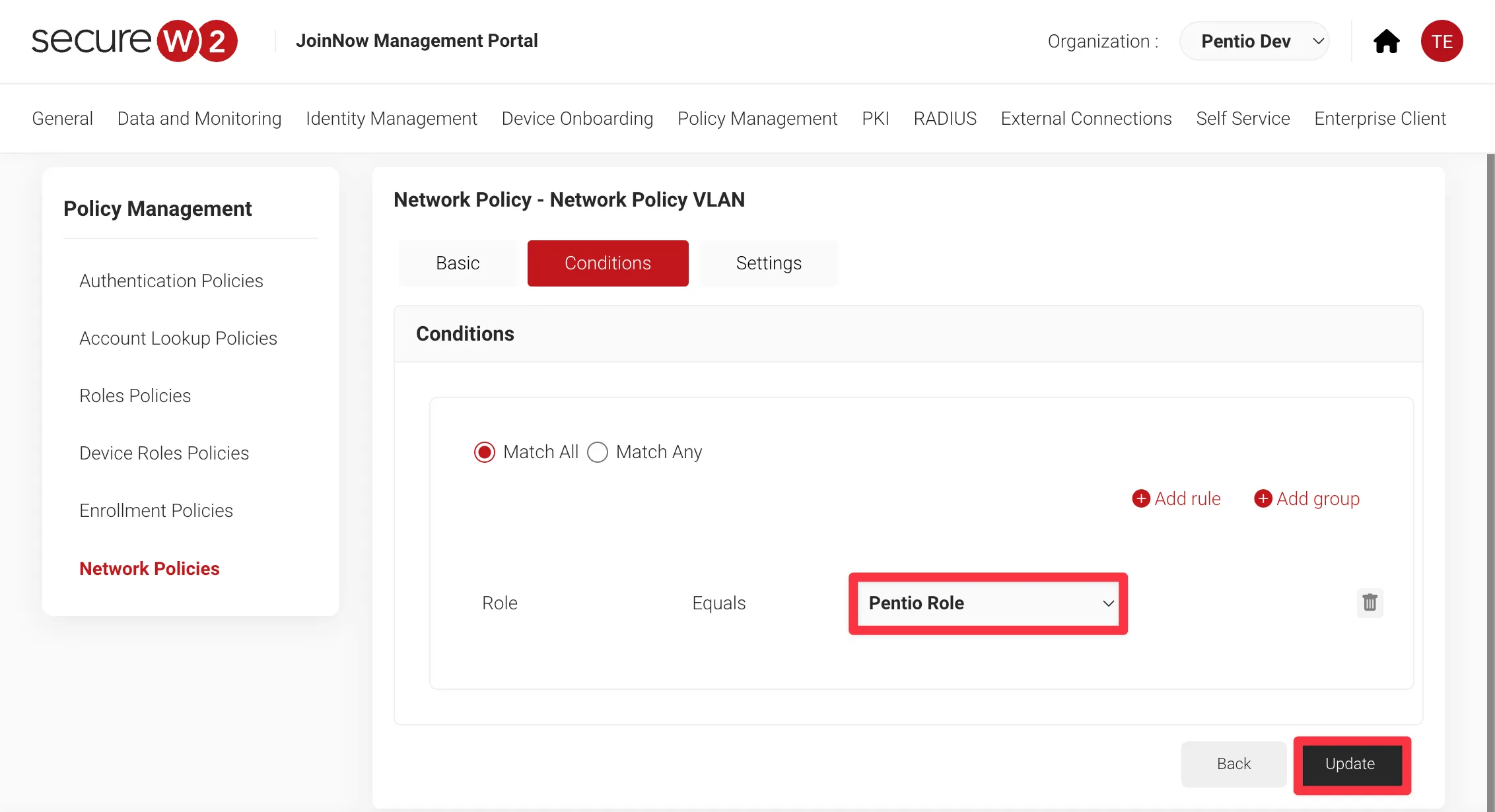The height and width of the screenshot is (812, 1495).
Task: Click the plus icon beside Add rule
Action: (1141, 498)
